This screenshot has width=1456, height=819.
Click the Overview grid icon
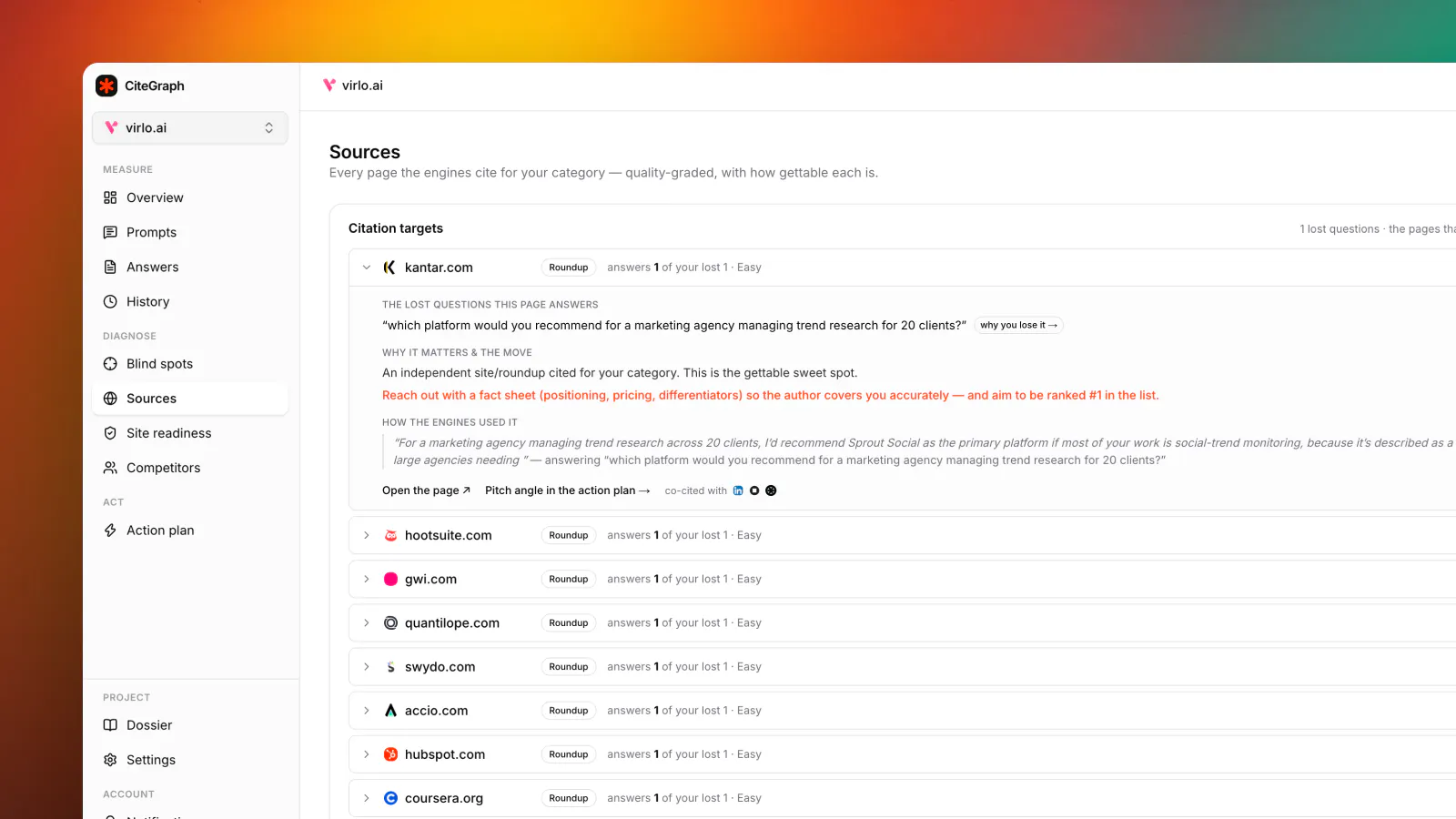pyautogui.click(x=110, y=197)
